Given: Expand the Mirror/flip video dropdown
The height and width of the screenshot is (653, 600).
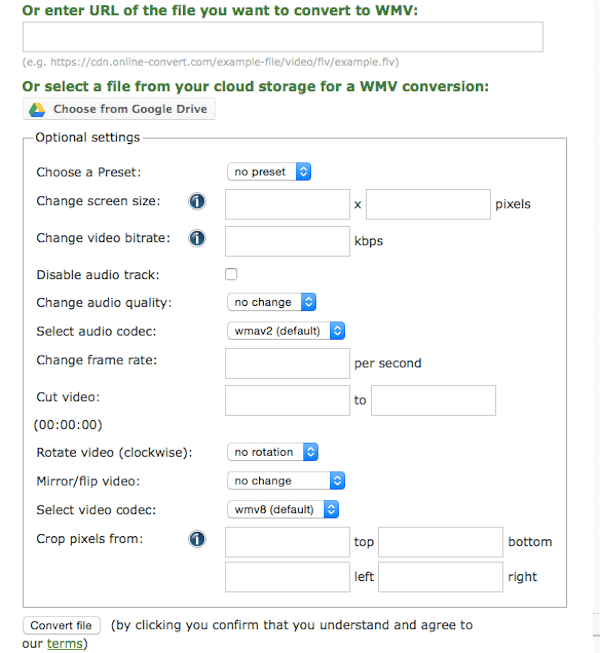Looking at the screenshot, I should pyautogui.click(x=285, y=481).
